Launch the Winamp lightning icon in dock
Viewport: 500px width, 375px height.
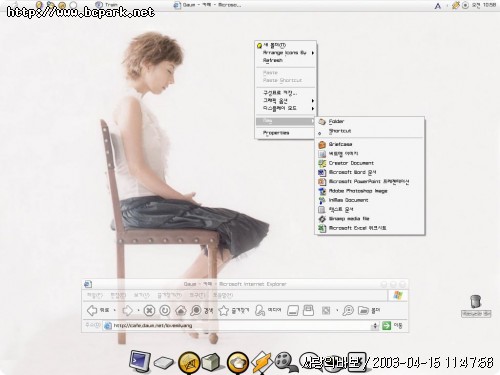coord(262,362)
